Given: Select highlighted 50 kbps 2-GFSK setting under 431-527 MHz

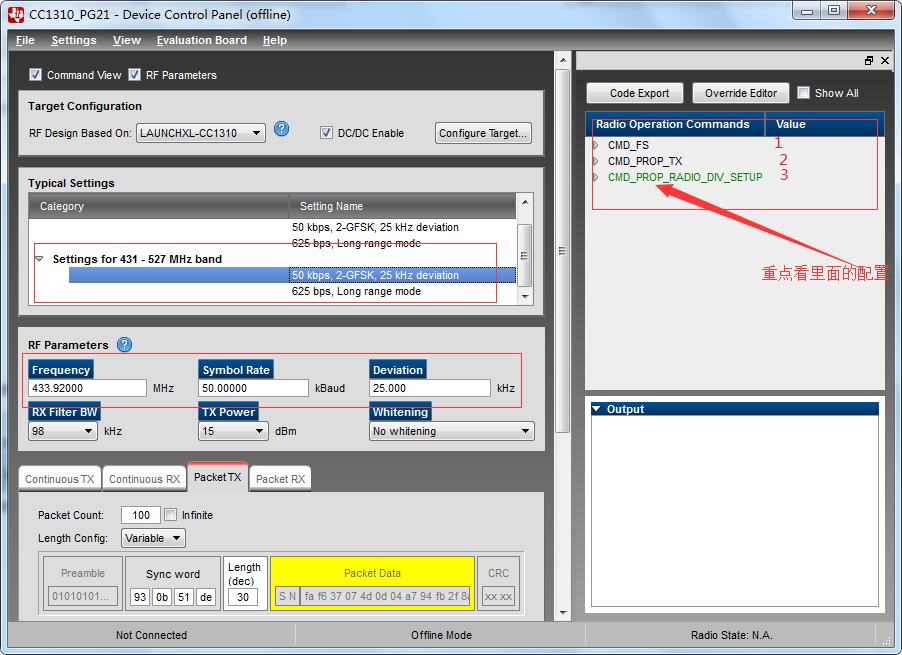Looking at the screenshot, I should click(x=292, y=275).
